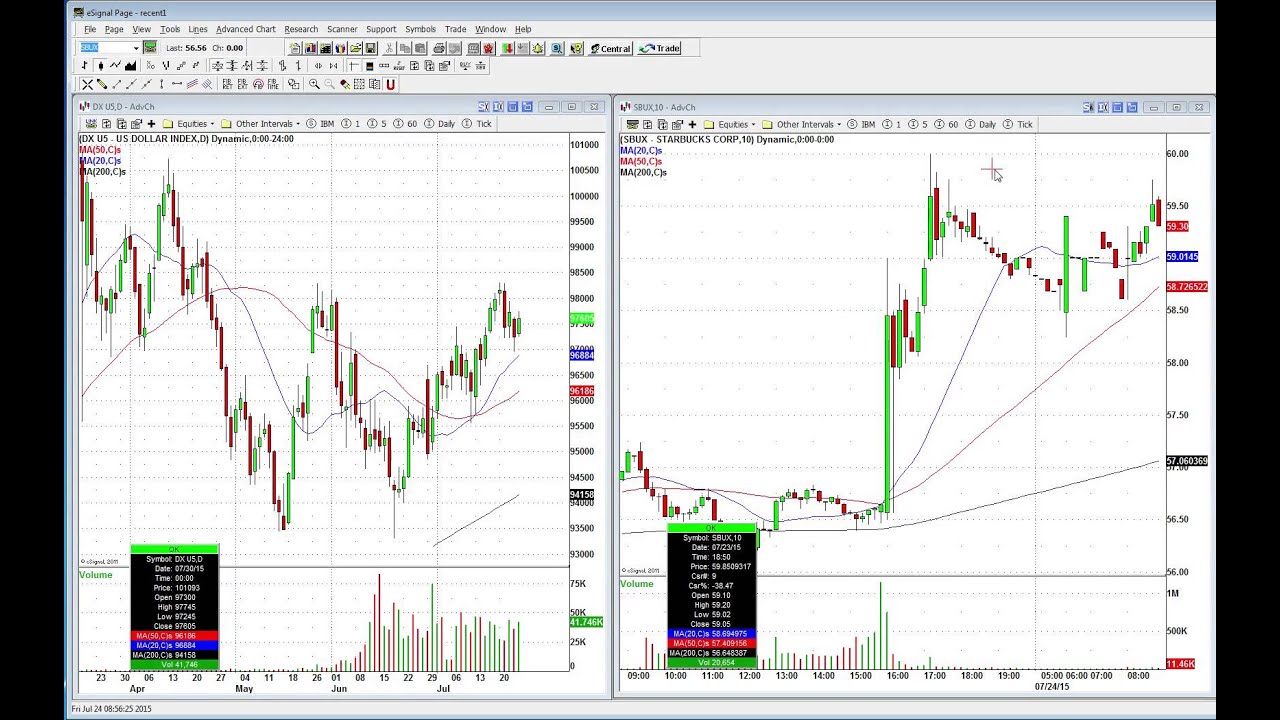Expand Other Intervals dropdown in SBUX chart
This screenshot has width=1280, height=720.
[839, 125]
